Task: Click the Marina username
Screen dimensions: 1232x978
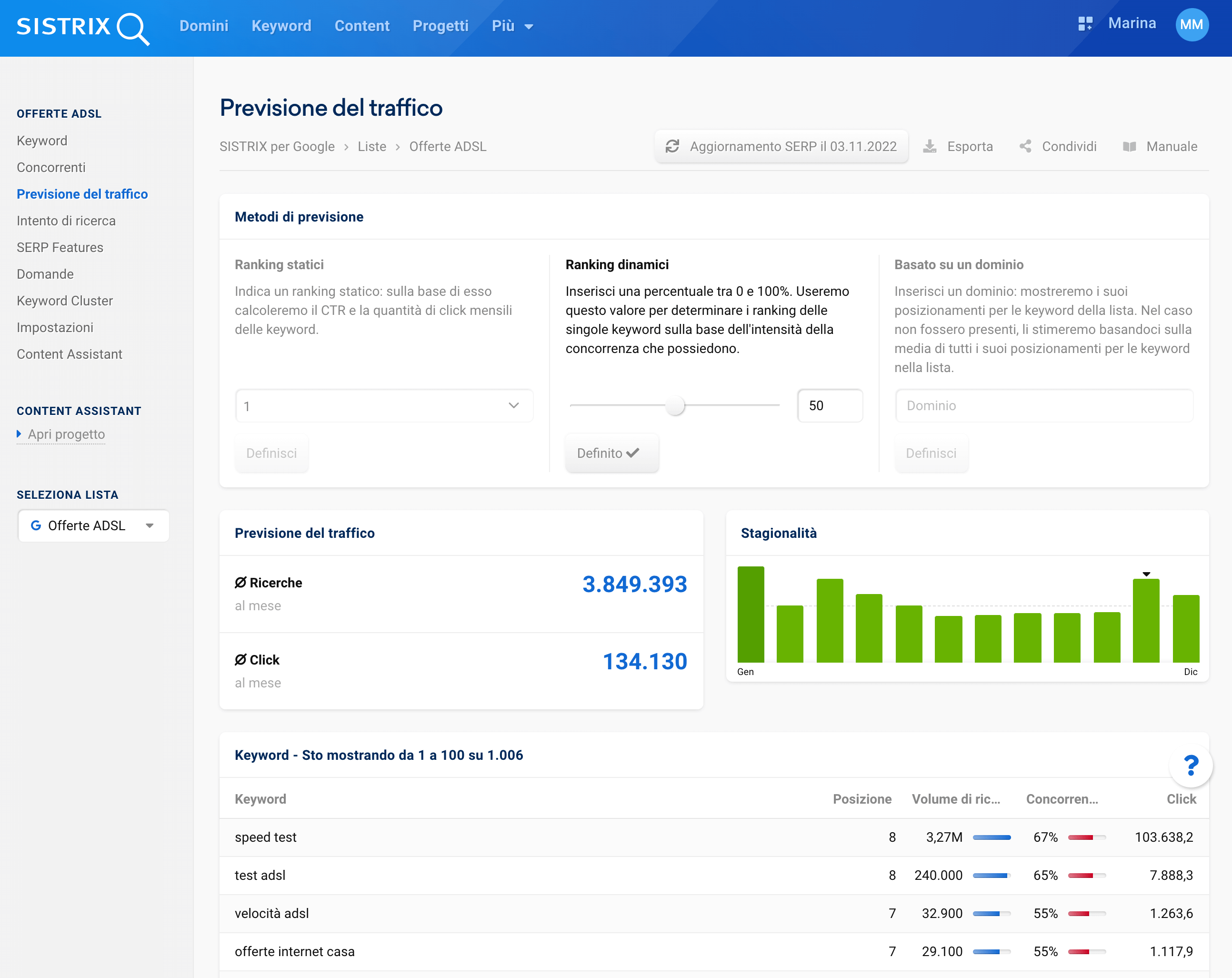Action: (1132, 23)
